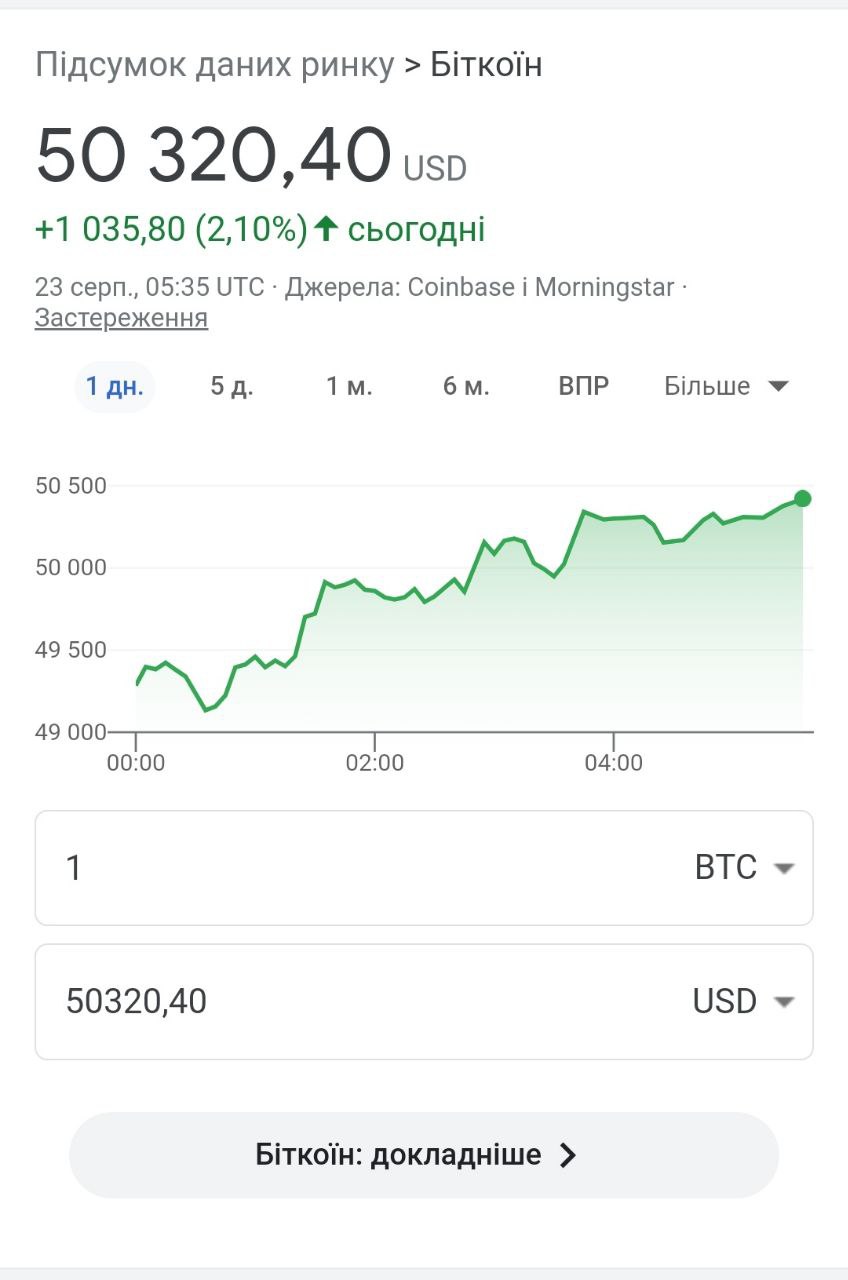Viewport: 848px width, 1280px height.
Task: Show the 1 м. chart range
Action: click(x=349, y=387)
